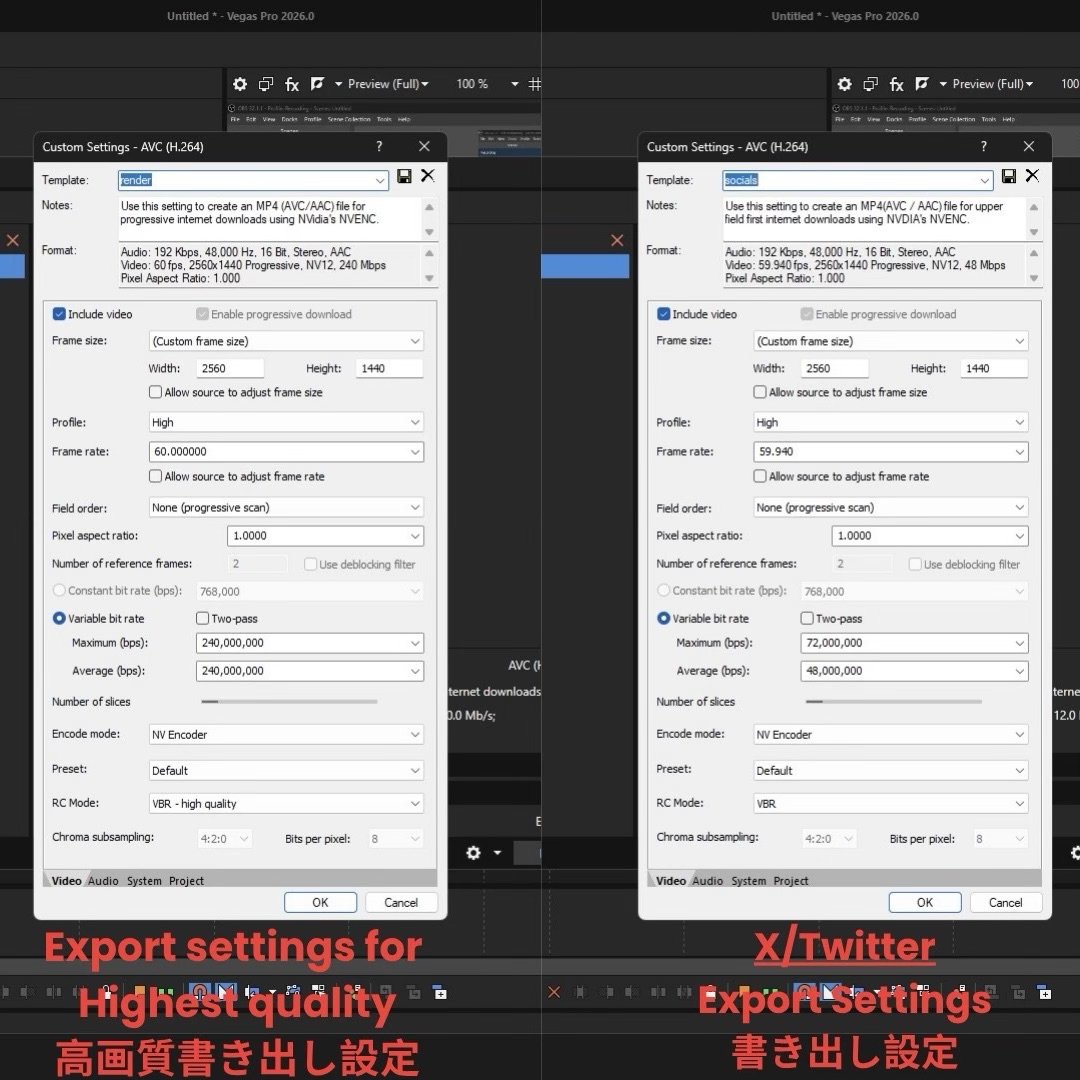Uncheck Include video in render dialog

click(x=59, y=314)
